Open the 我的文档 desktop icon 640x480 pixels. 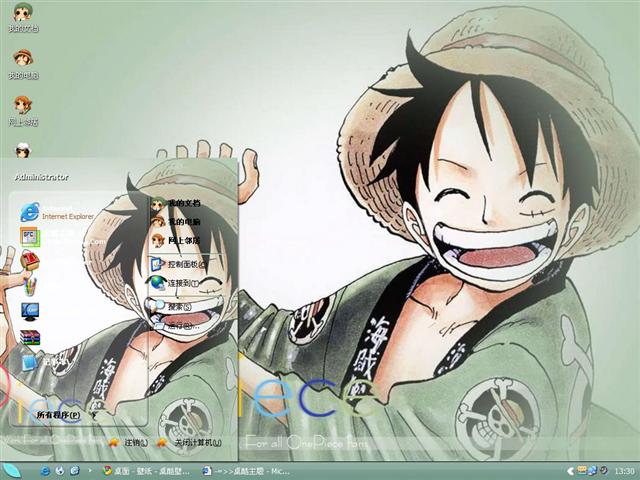pos(23,17)
